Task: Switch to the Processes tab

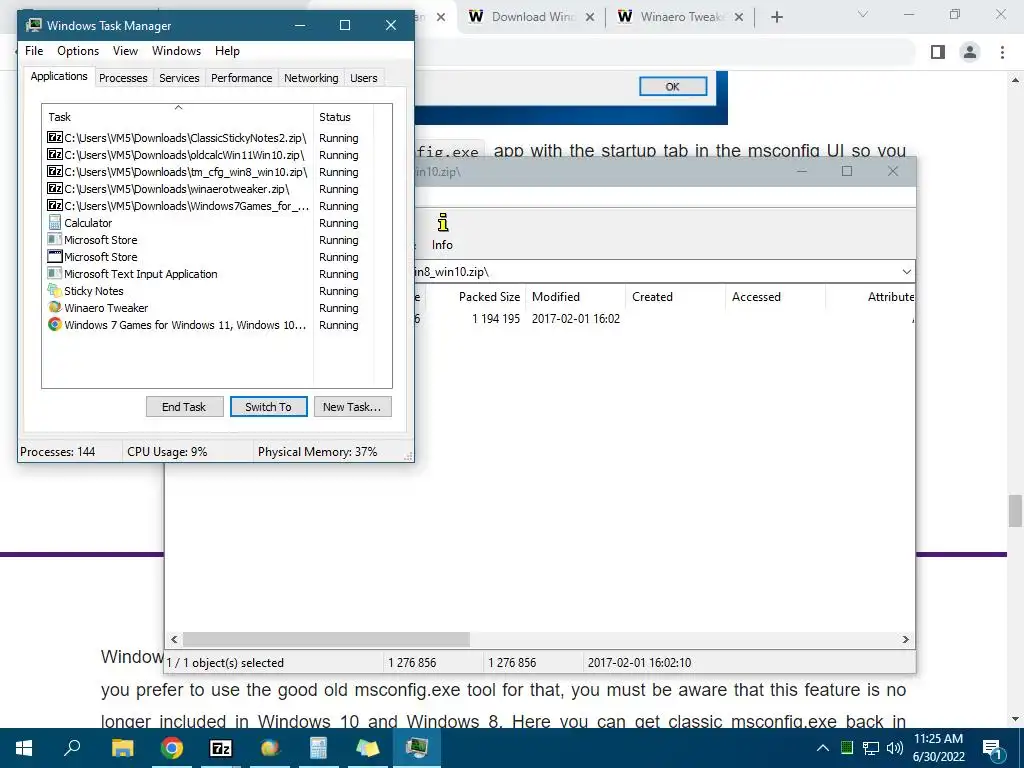Action: 123,78
